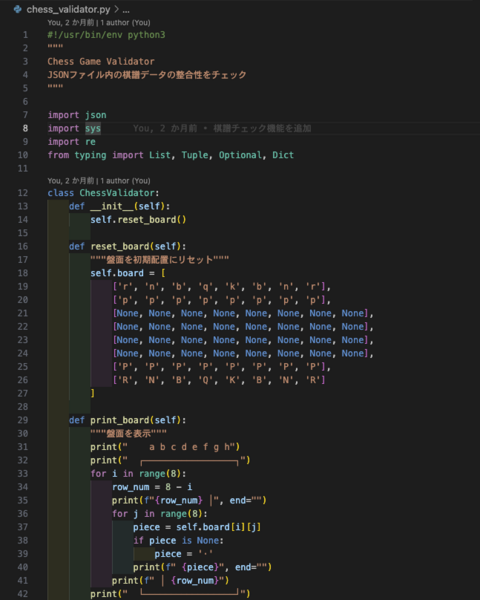Click the shebang '#!/usr/bin/env python3' line
Viewport: 480px width, 600px height.
106,35
